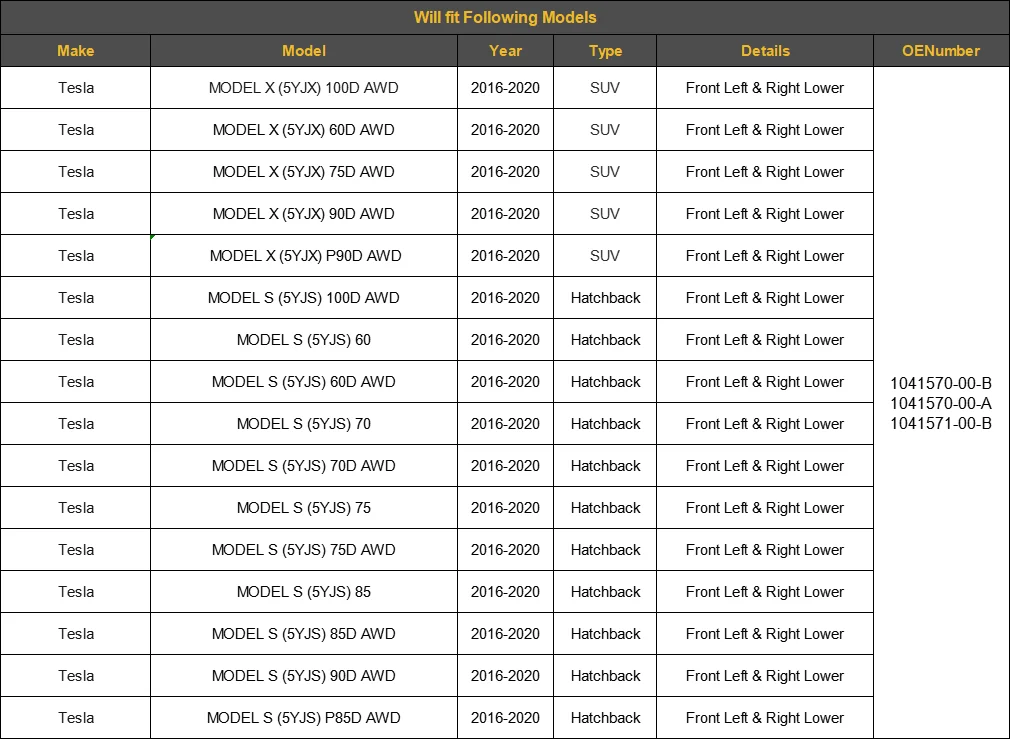
Task: Click OE number 1041571-00-B
Action: (941, 423)
